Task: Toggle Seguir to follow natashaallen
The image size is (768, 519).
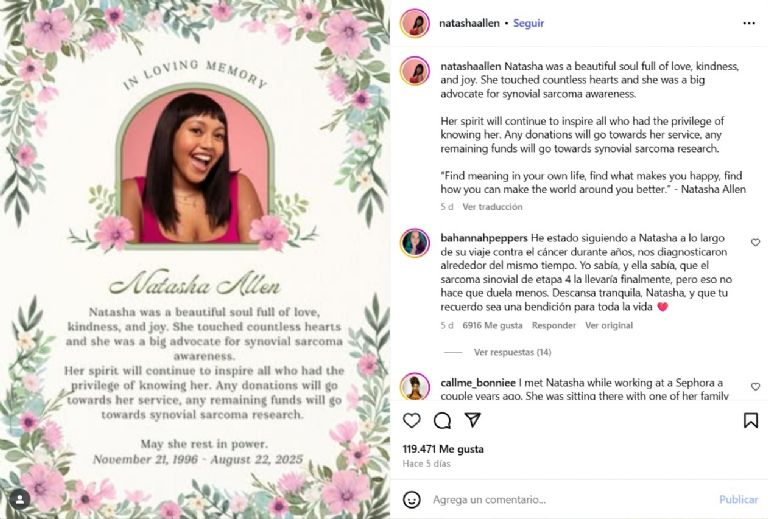Action: 528,23
